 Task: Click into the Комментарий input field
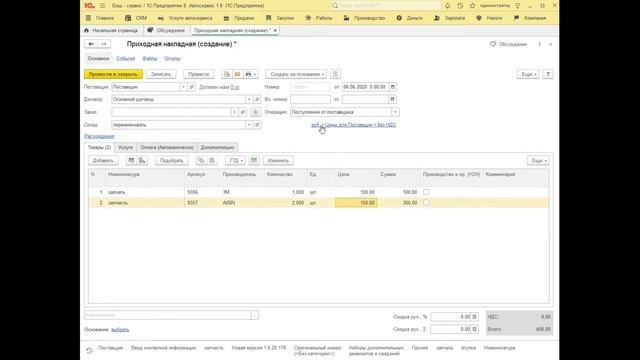pyautogui.click(x=168, y=315)
